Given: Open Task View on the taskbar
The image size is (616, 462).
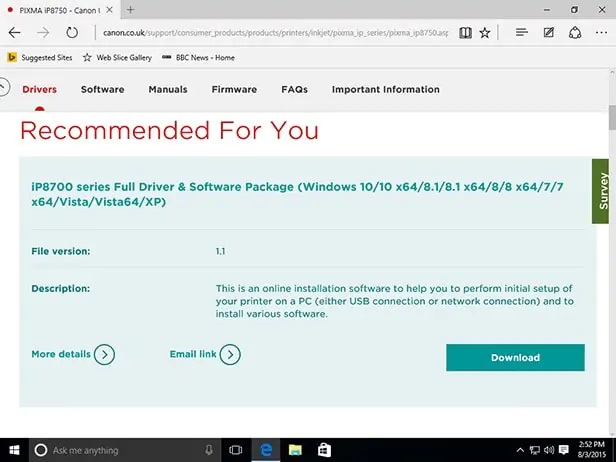Looking at the screenshot, I should (x=235, y=450).
